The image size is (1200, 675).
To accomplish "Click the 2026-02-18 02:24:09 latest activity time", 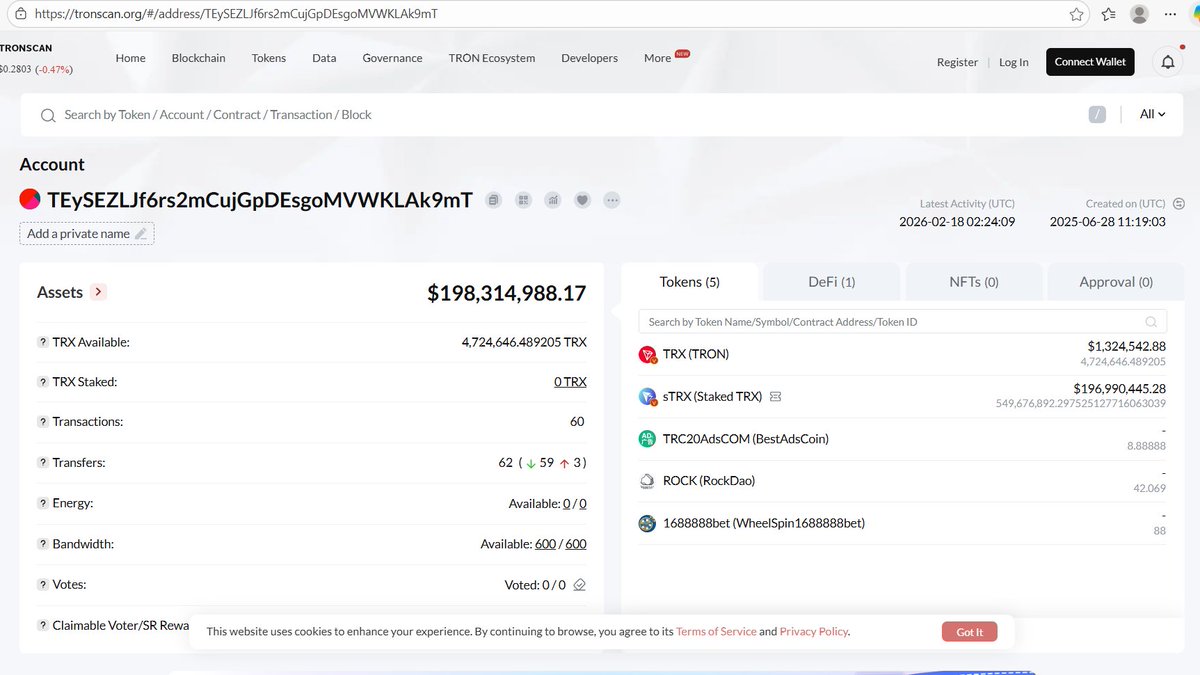I will 957,222.
